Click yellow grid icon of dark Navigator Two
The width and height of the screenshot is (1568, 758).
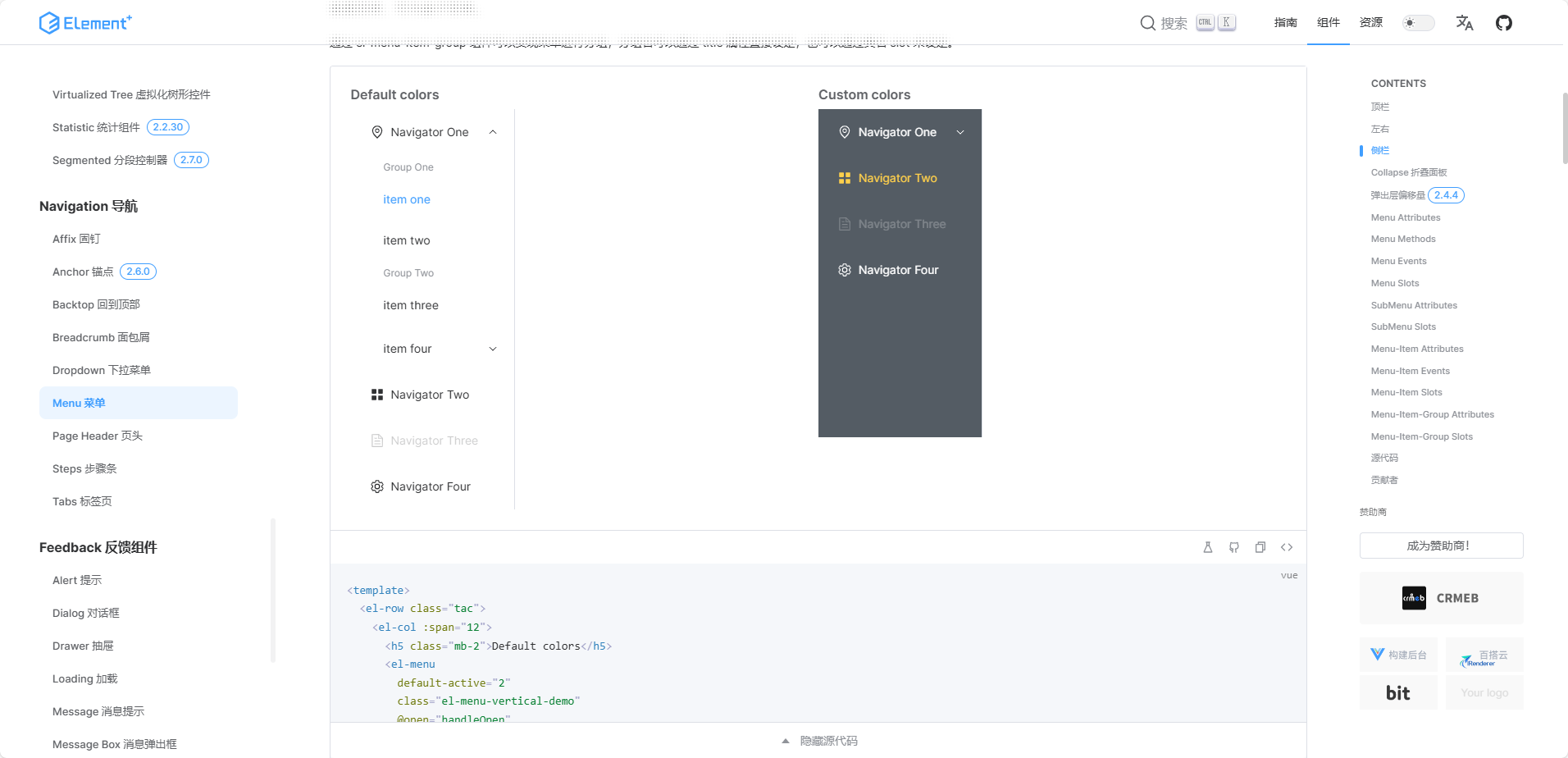[845, 178]
